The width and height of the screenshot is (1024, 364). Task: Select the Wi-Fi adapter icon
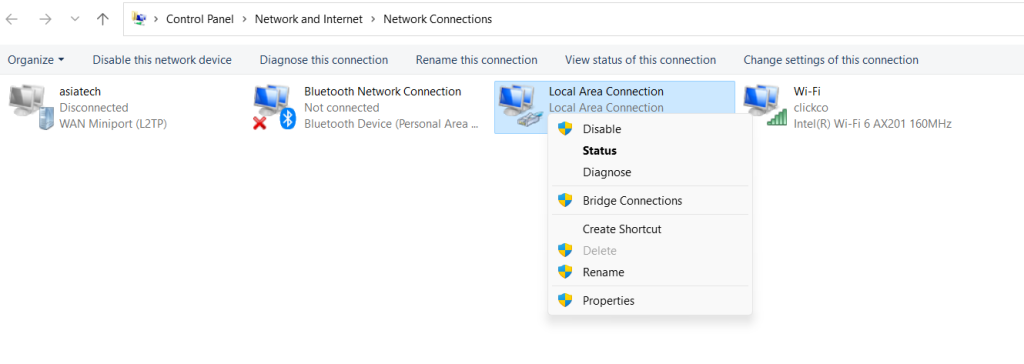(765, 105)
